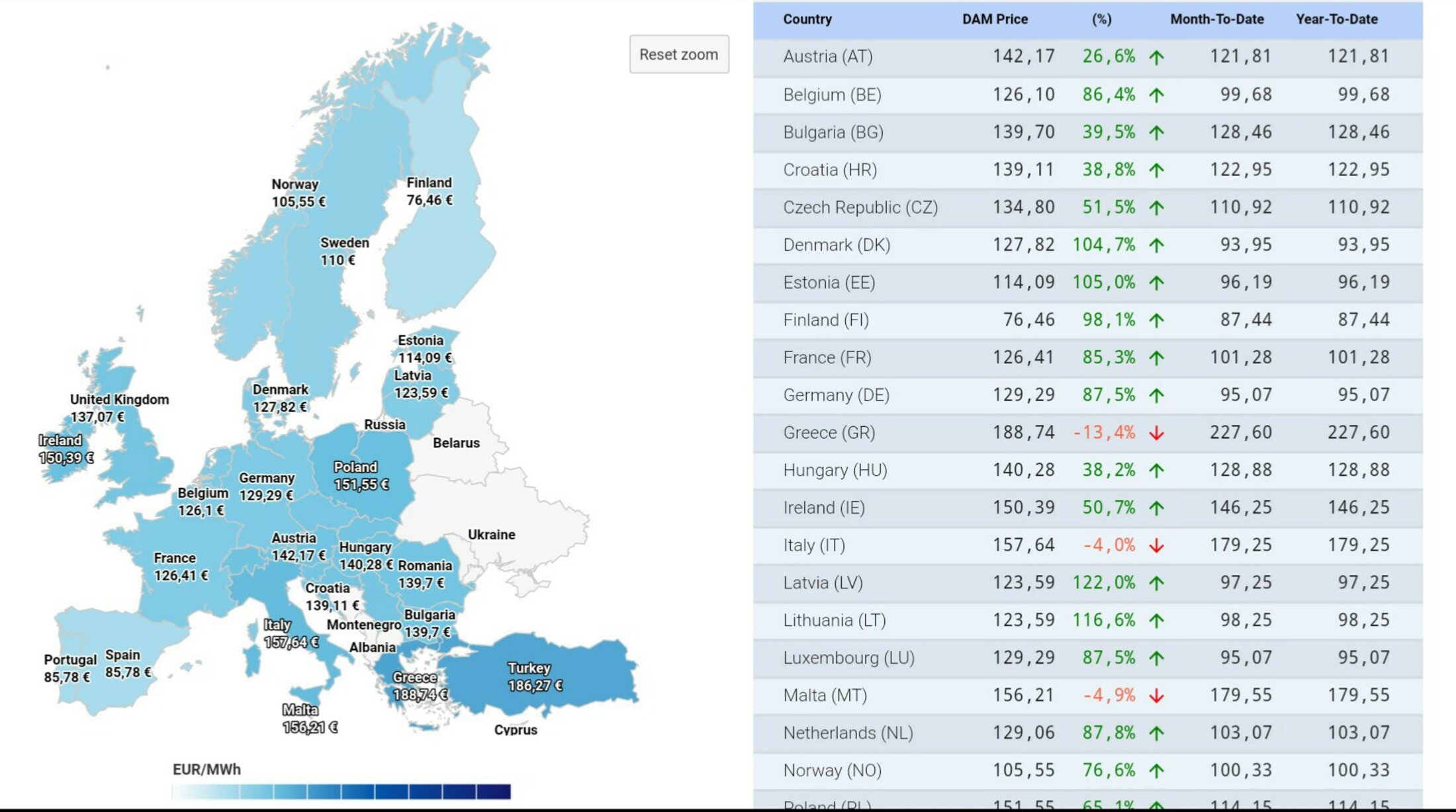The width and height of the screenshot is (1456, 812).
Task: Click the red down arrow for Greece
Action: (1156, 433)
